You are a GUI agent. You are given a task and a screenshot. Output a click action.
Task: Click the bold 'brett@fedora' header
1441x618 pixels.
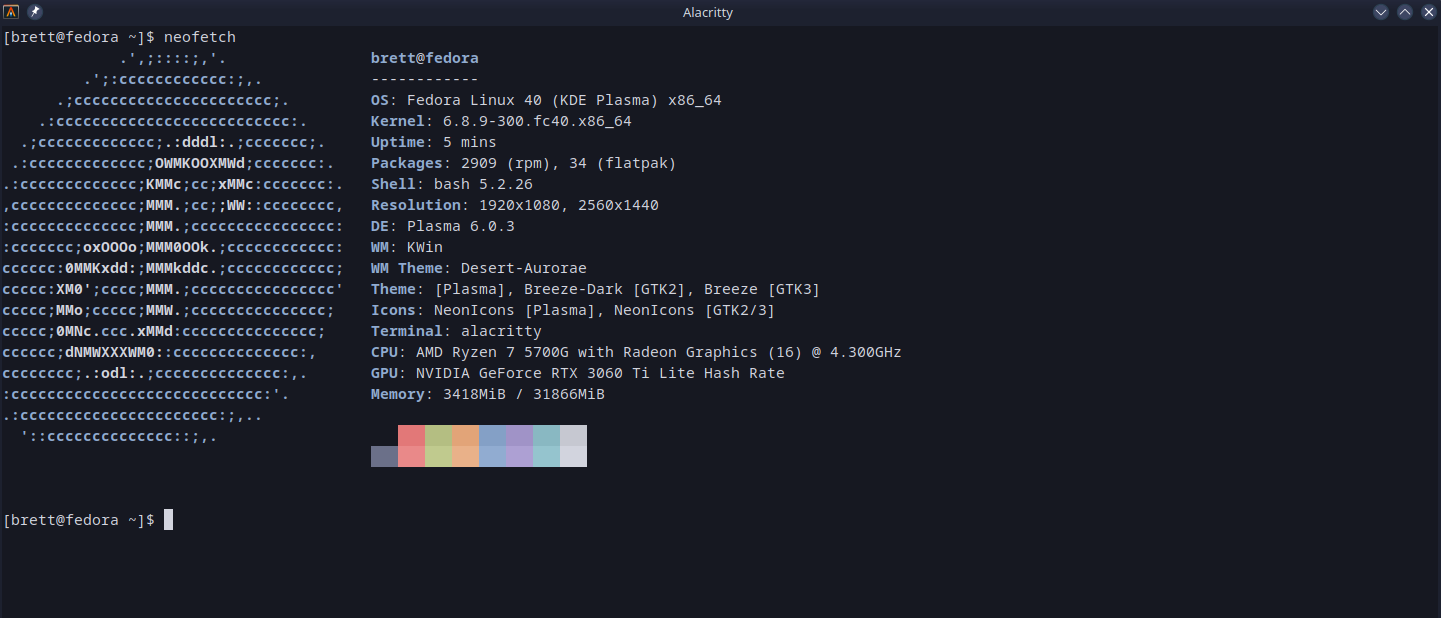pos(424,58)
